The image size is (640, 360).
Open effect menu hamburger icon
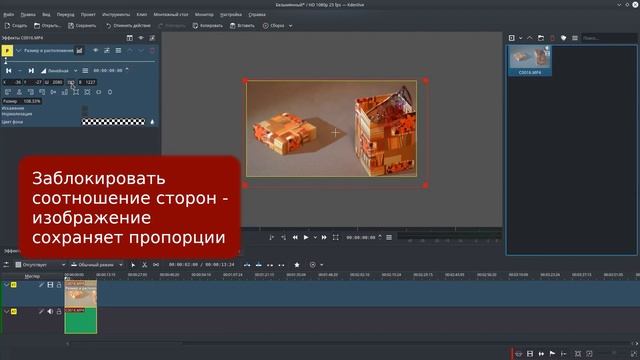click(x=118, y=51)
